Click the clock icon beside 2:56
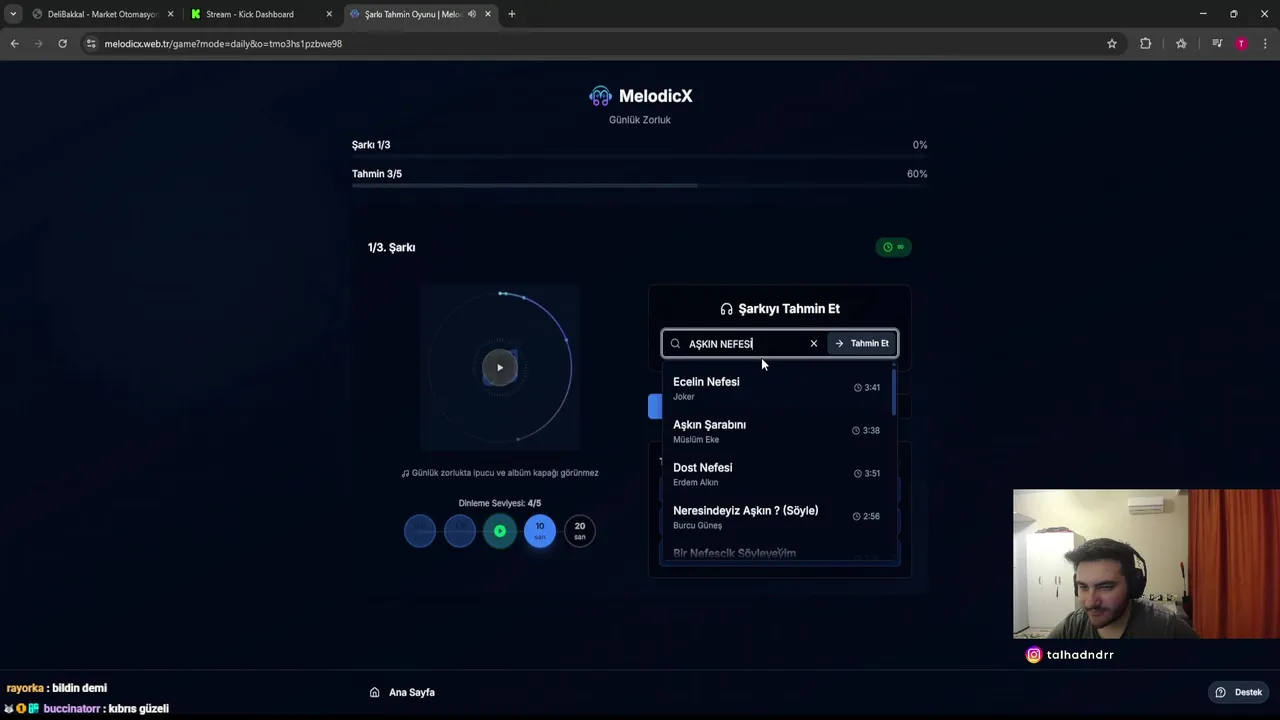The image size is (1280, 720). tap(856, 517)
